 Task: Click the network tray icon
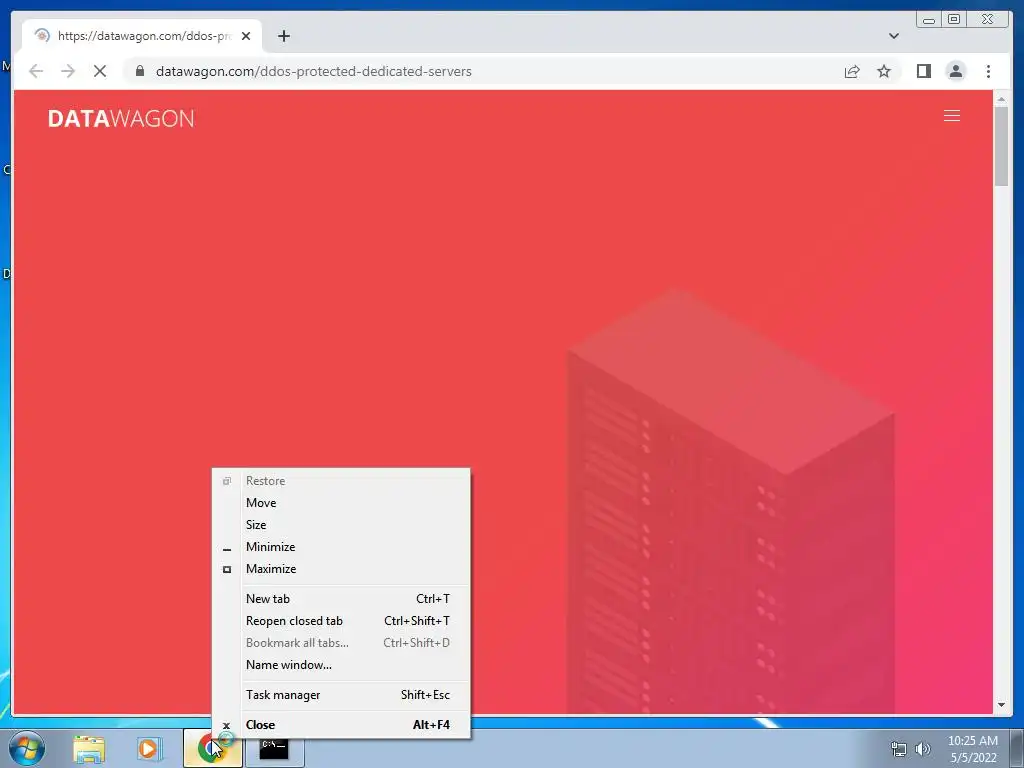(899, 749)
